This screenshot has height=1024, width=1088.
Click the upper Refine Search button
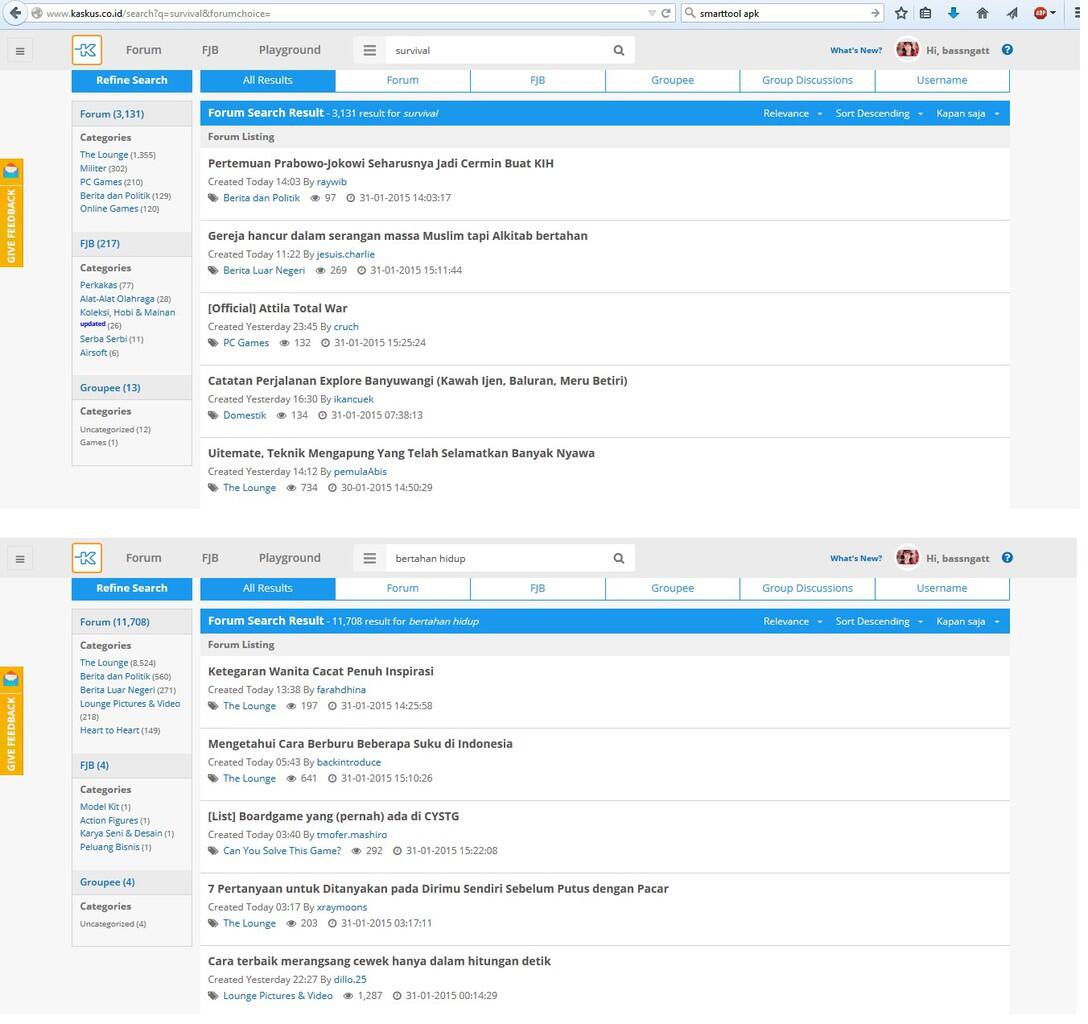pyautogui.click(x=132, y=80)
